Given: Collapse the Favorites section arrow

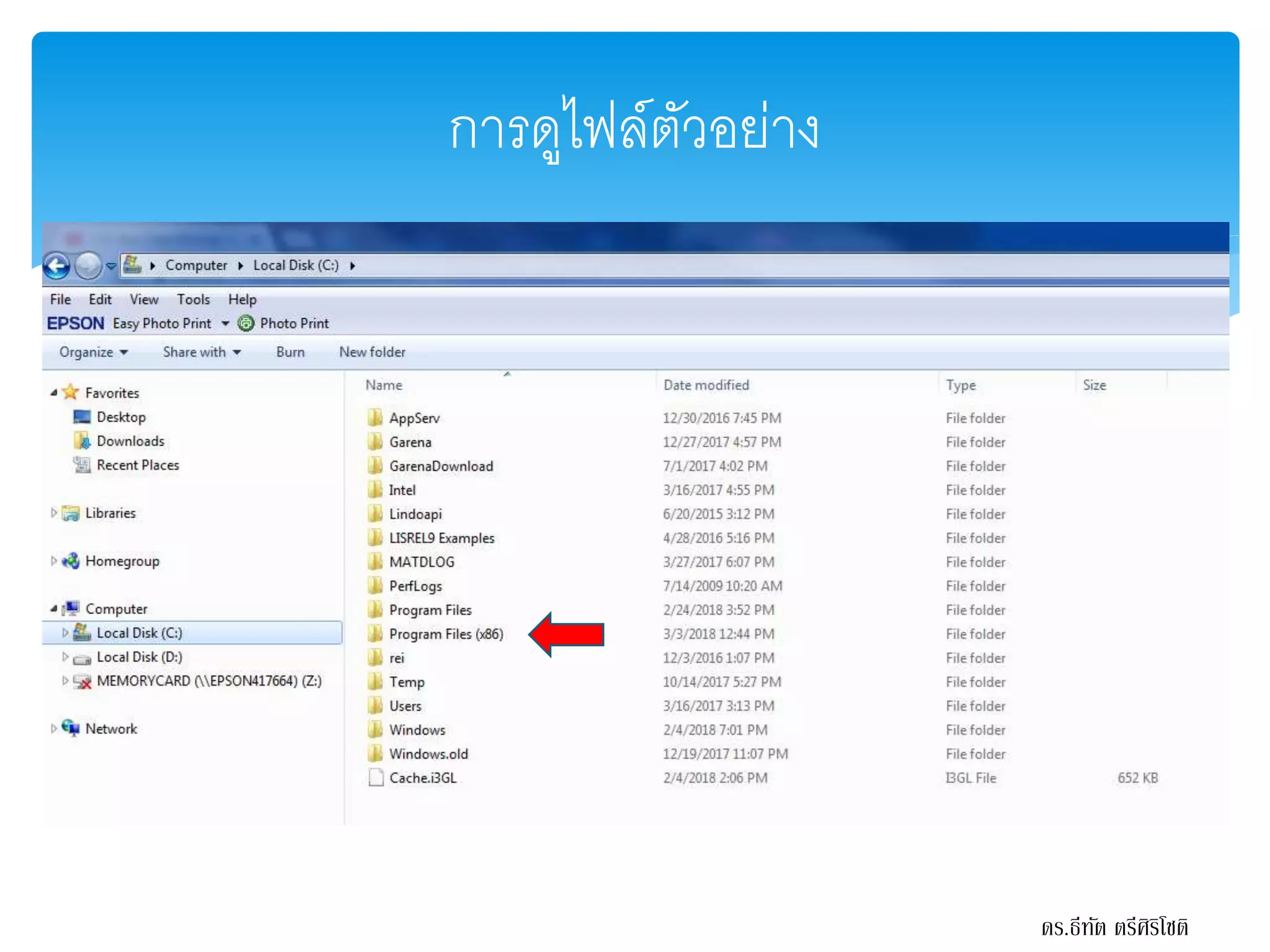Looking at the screenshot, I should coord(54,393).
